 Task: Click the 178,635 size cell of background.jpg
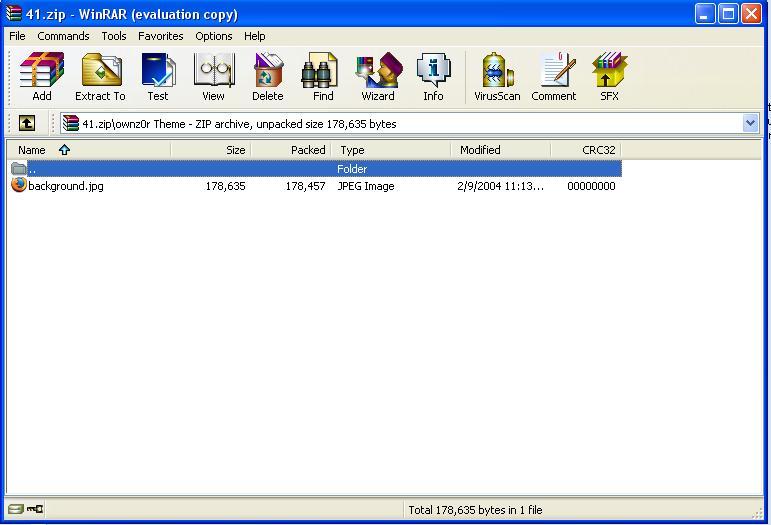click(x=225, y=186)
